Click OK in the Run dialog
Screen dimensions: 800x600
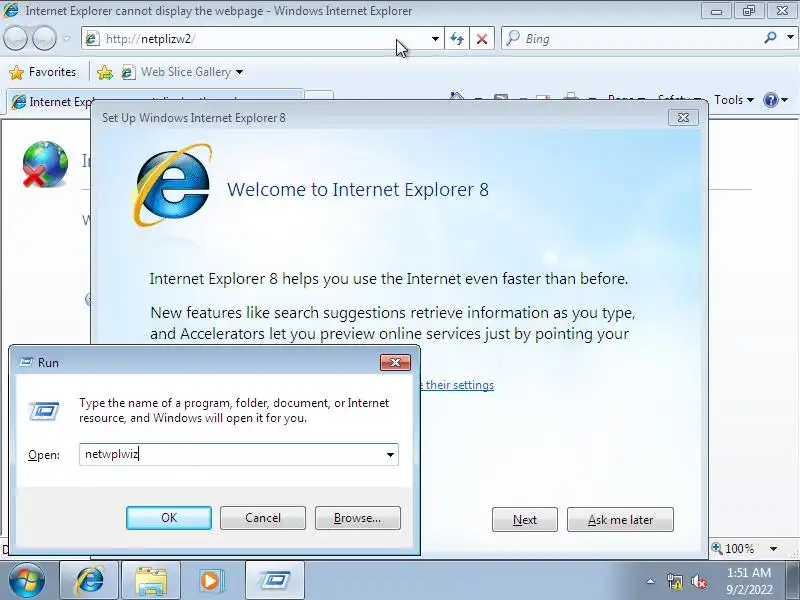[x=169, y=518]
